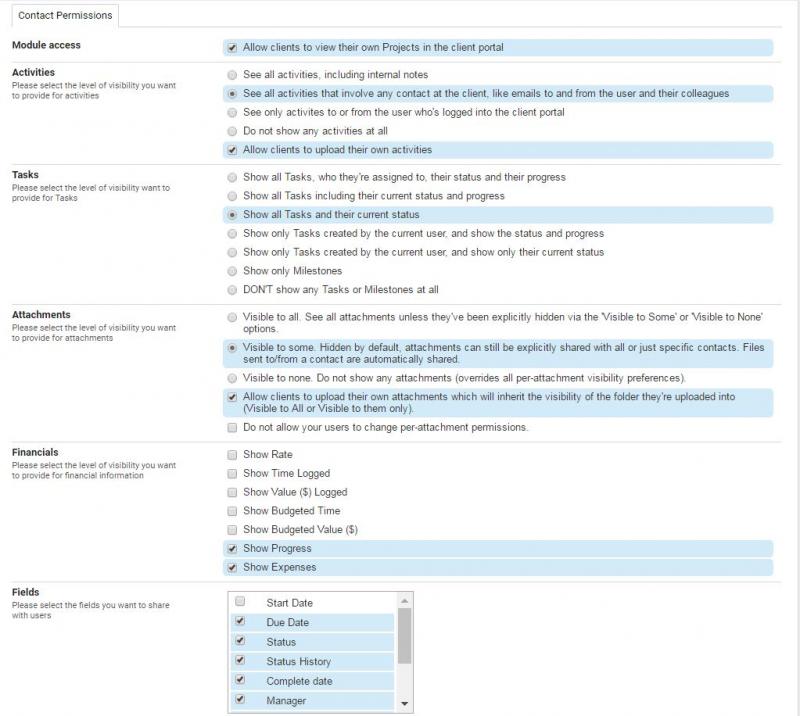Enable the Show Rate checkbox

pyautogui.click(x=233, y=455)
